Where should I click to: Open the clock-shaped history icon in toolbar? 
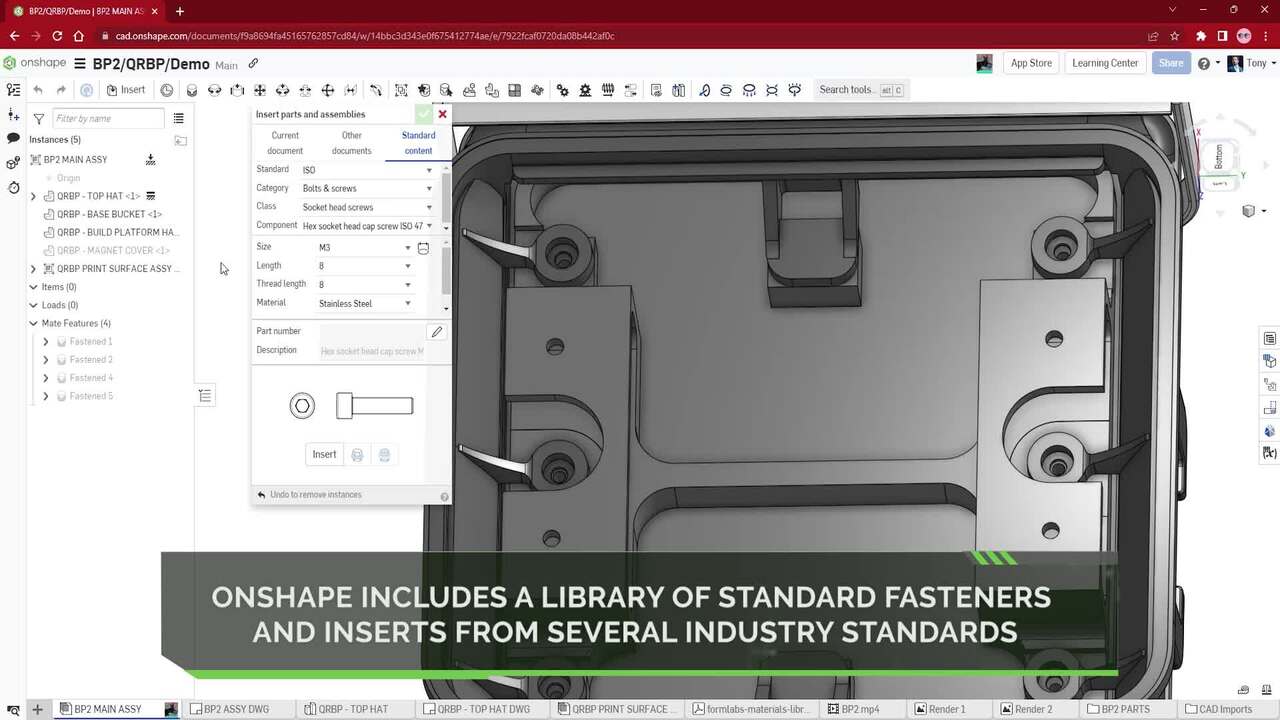167,90
